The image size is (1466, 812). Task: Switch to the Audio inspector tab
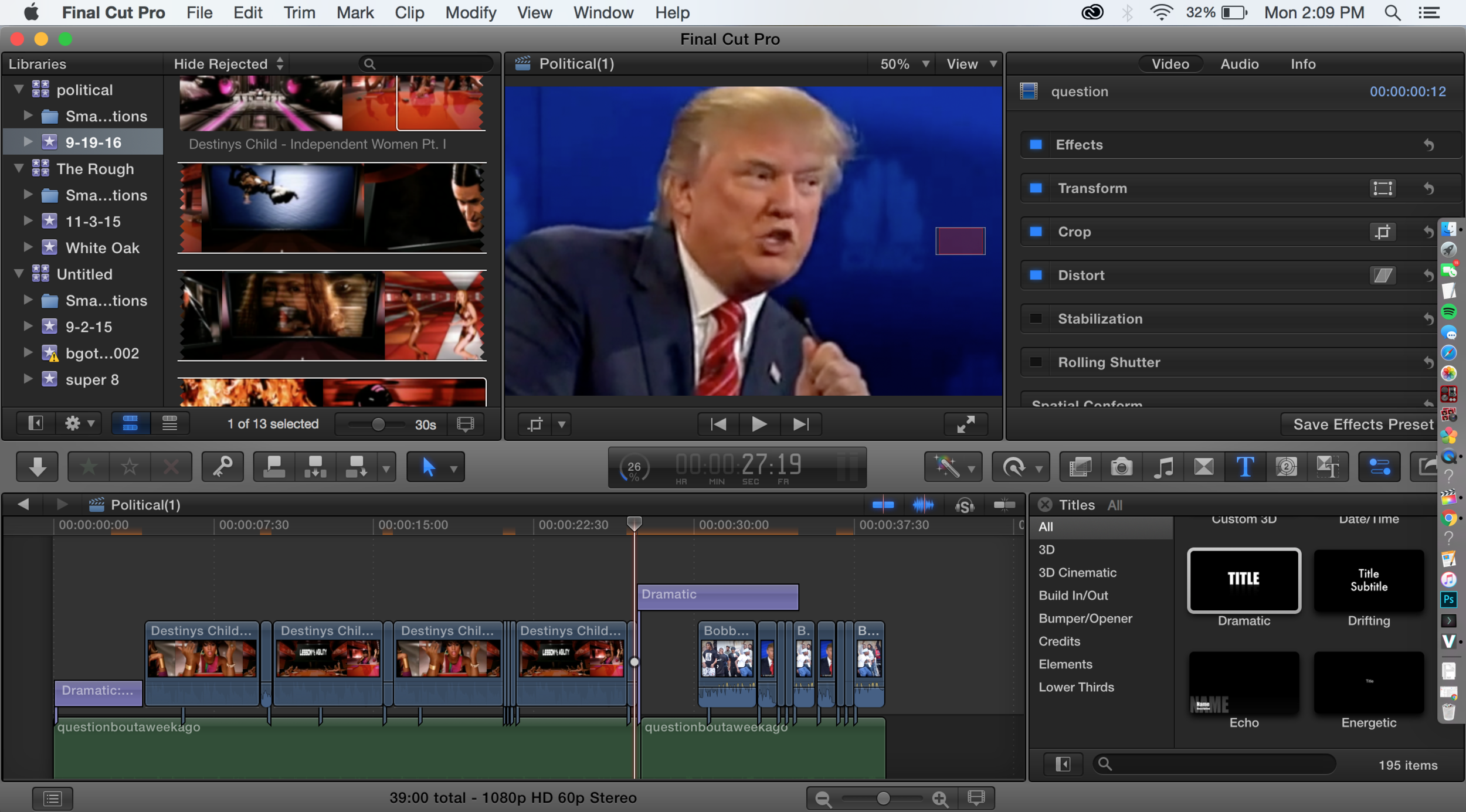1239,64
